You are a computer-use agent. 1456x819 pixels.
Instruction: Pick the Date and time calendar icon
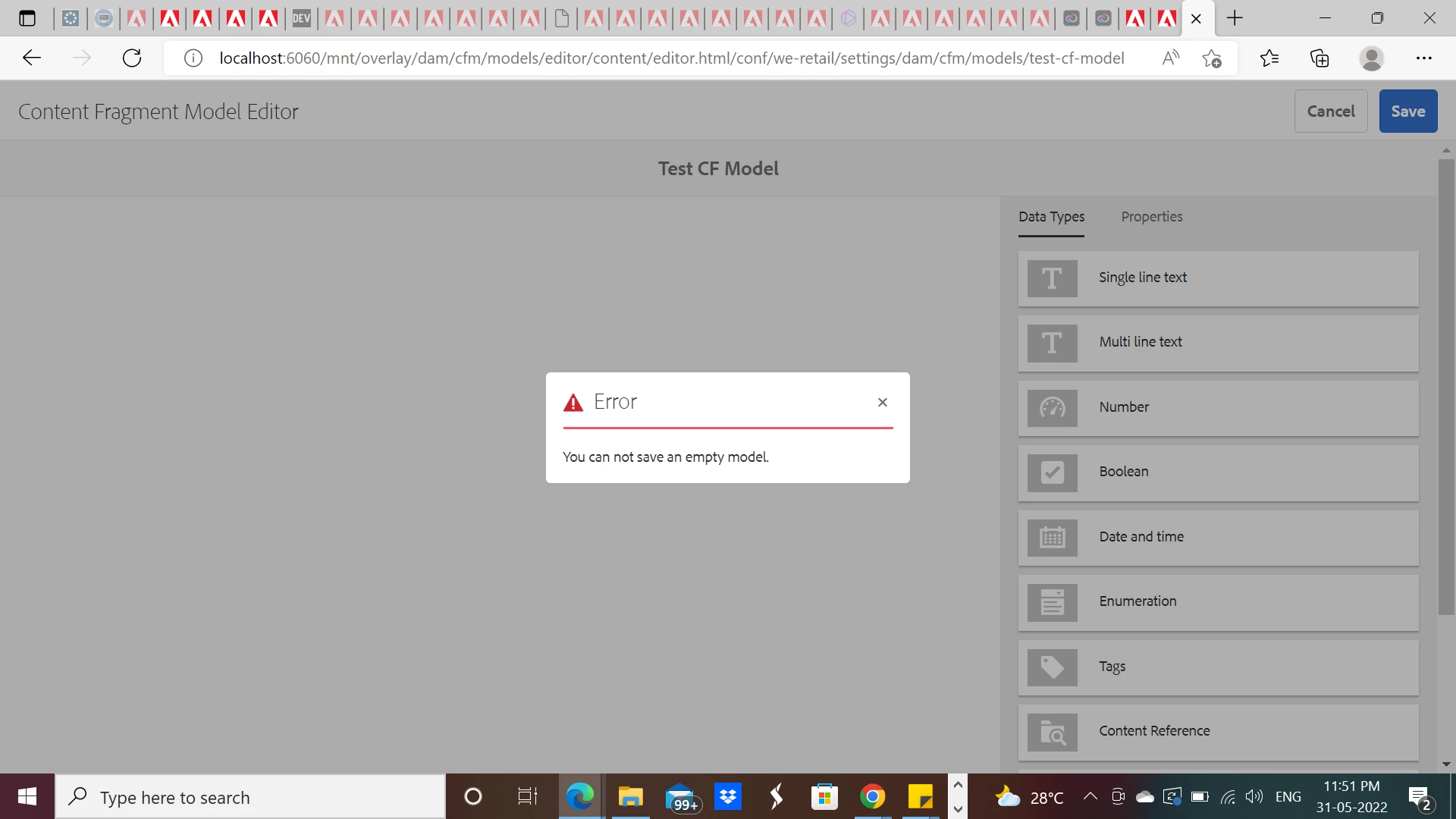(1052, 538)
